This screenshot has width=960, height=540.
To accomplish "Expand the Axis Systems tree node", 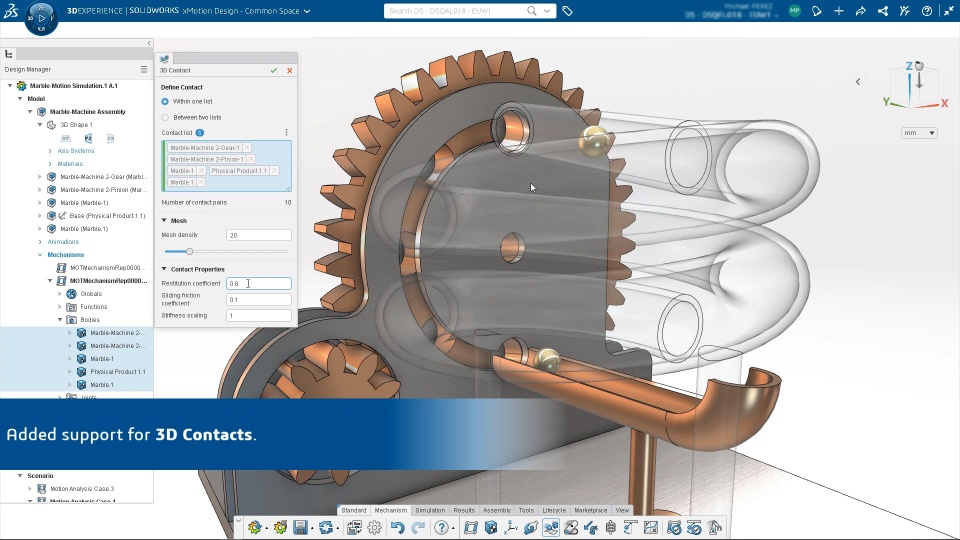I will click(x=50, y=151).
